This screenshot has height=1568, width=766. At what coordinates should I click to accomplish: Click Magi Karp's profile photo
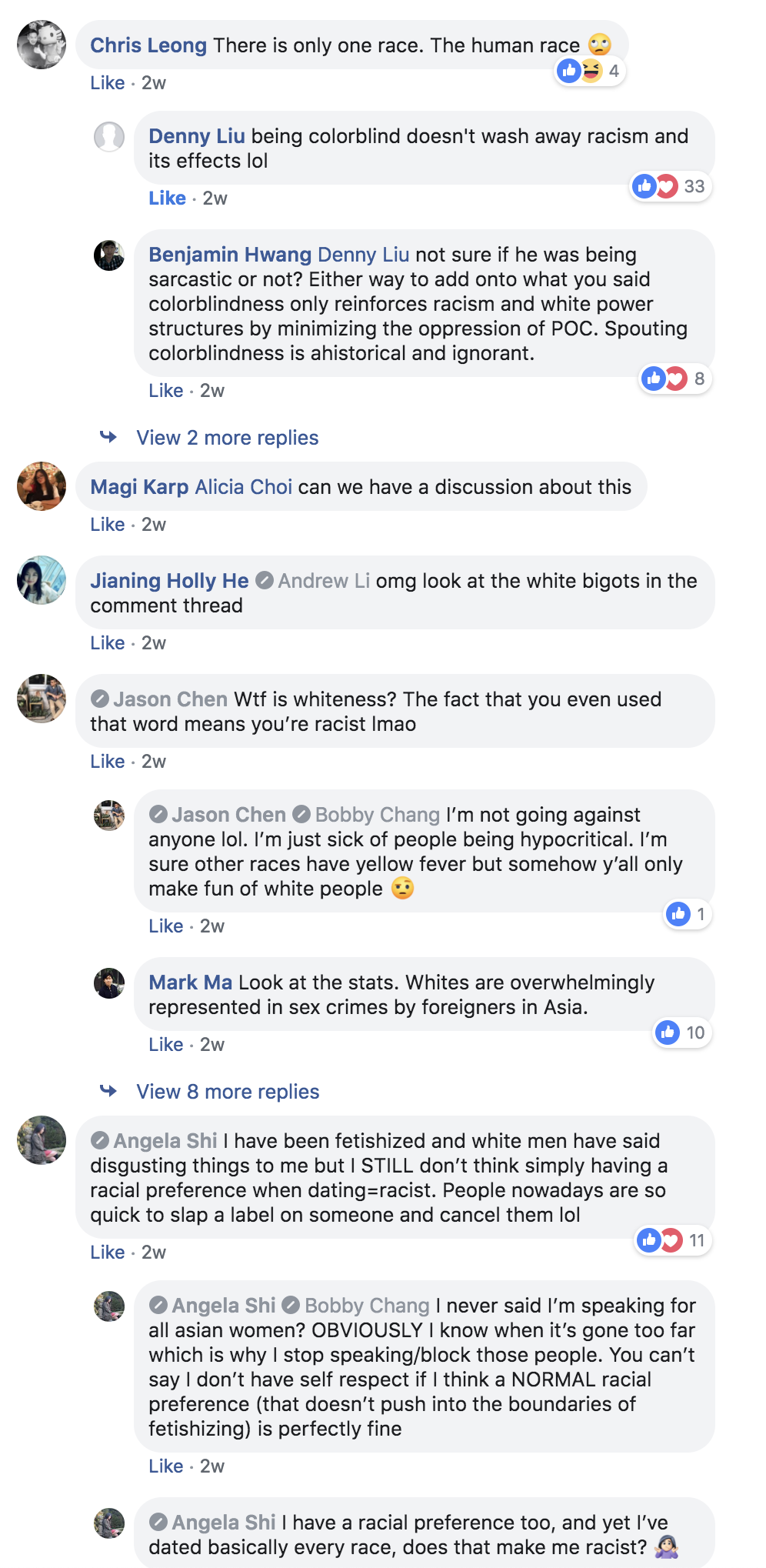pyautogui.click(x=42, y=486)
